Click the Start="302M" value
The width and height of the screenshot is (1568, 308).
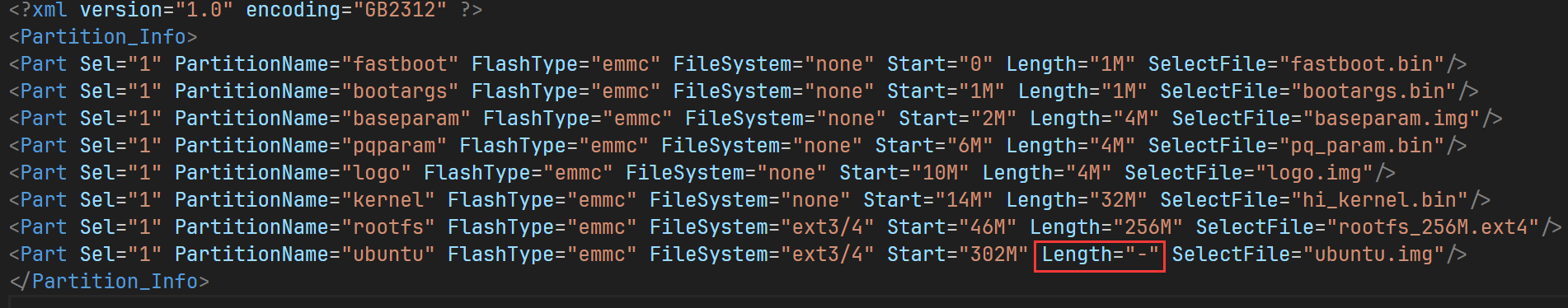pos(958,254)
